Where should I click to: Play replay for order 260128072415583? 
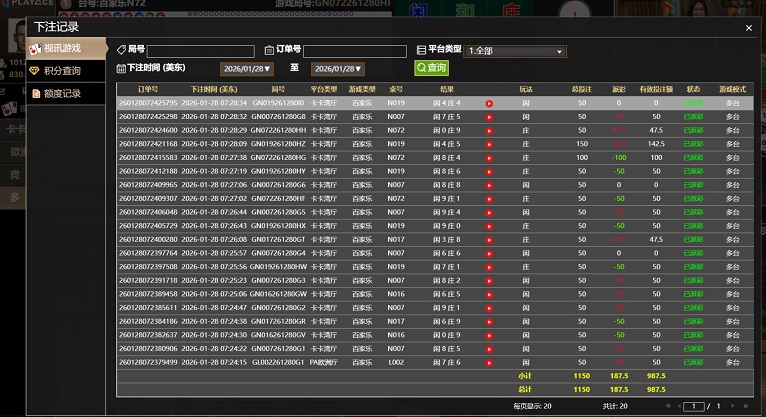pos(489,157)
